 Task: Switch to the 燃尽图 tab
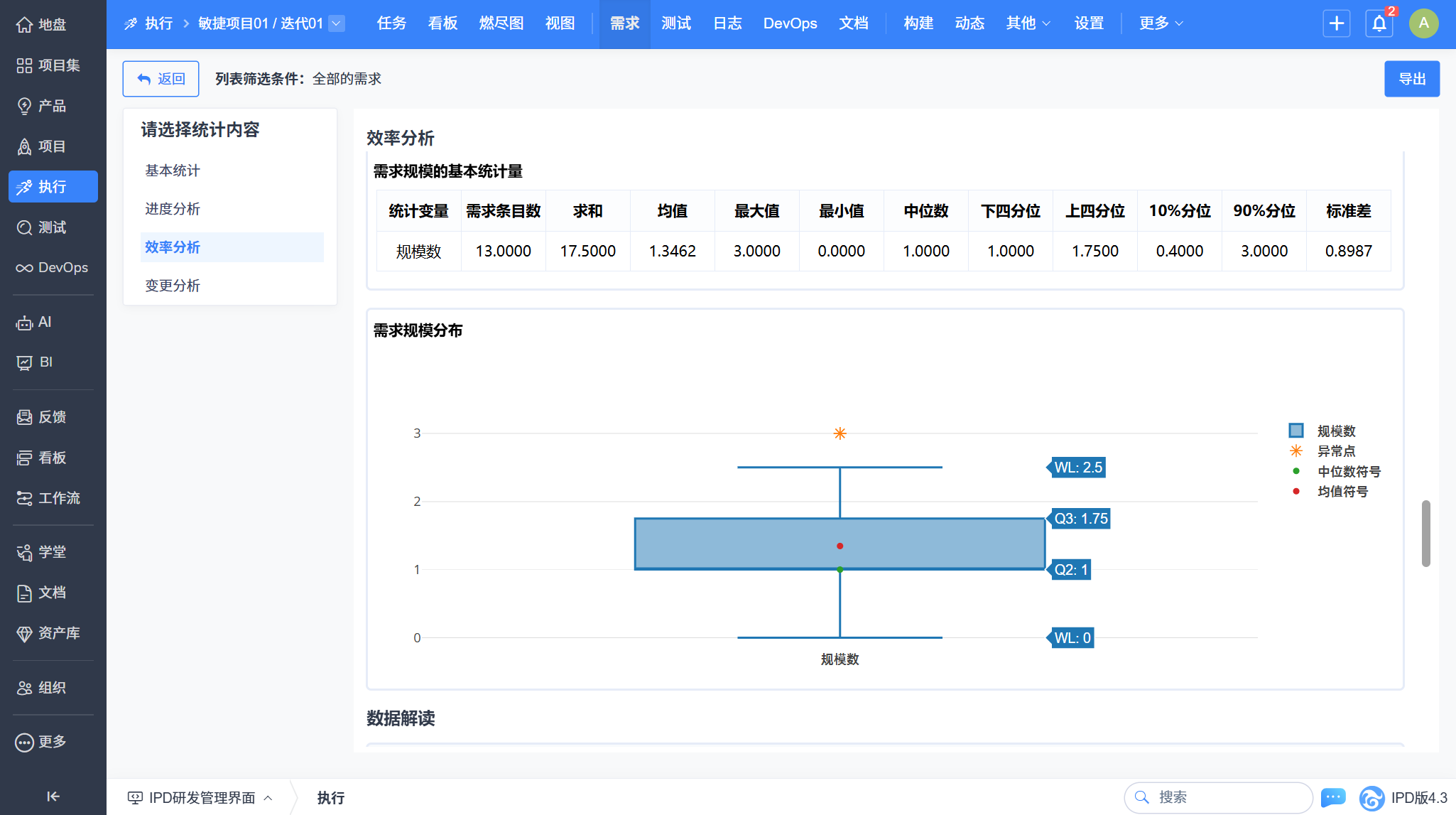click(501, 23)
